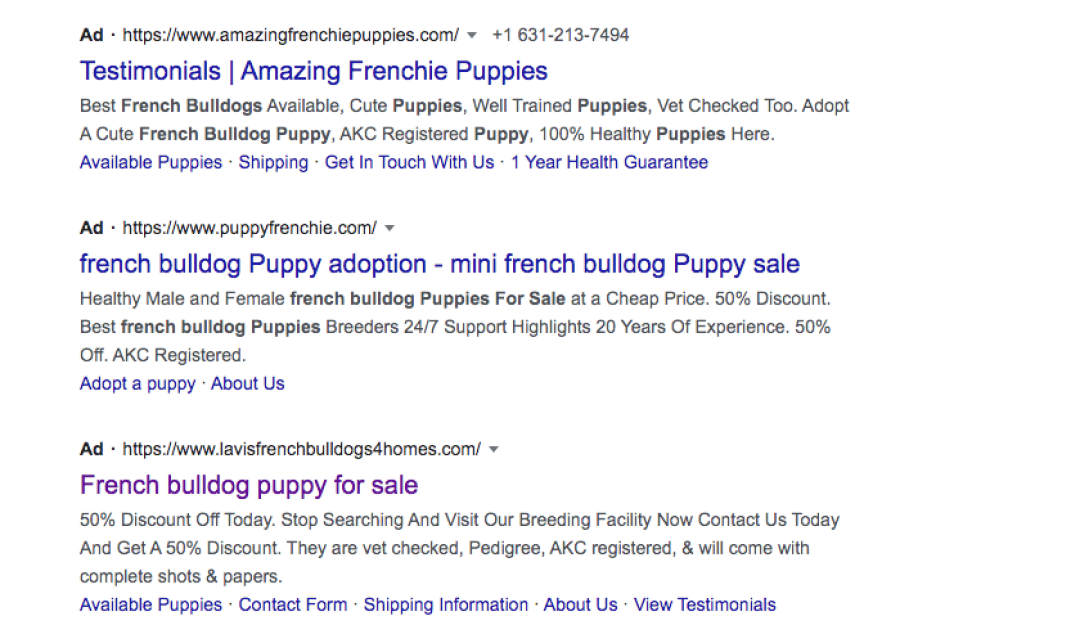Click the lavisfrenchbulldogs4homes.com ad URL
This screenshot has height=643, width=1080.
tap(301, 450)
